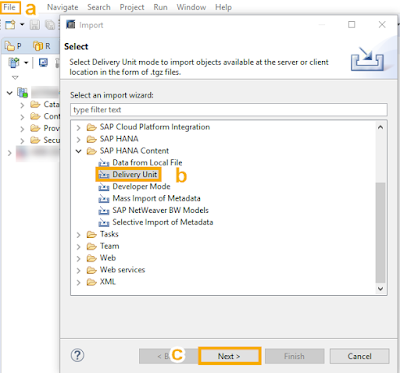
Task: Maximize the Import dialog
Action: [x=351, y=25]
